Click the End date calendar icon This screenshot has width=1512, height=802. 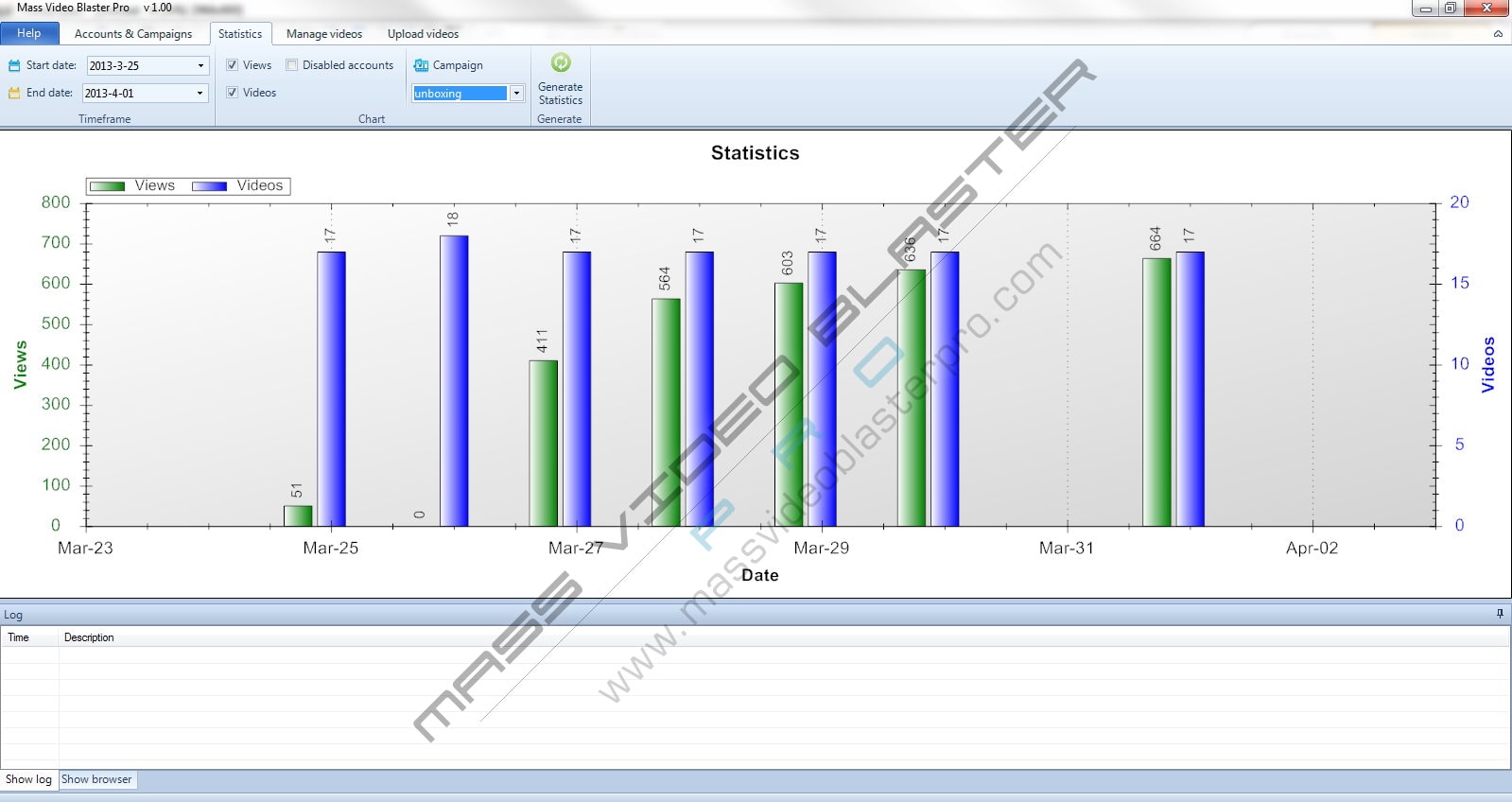tap(14, 93)
